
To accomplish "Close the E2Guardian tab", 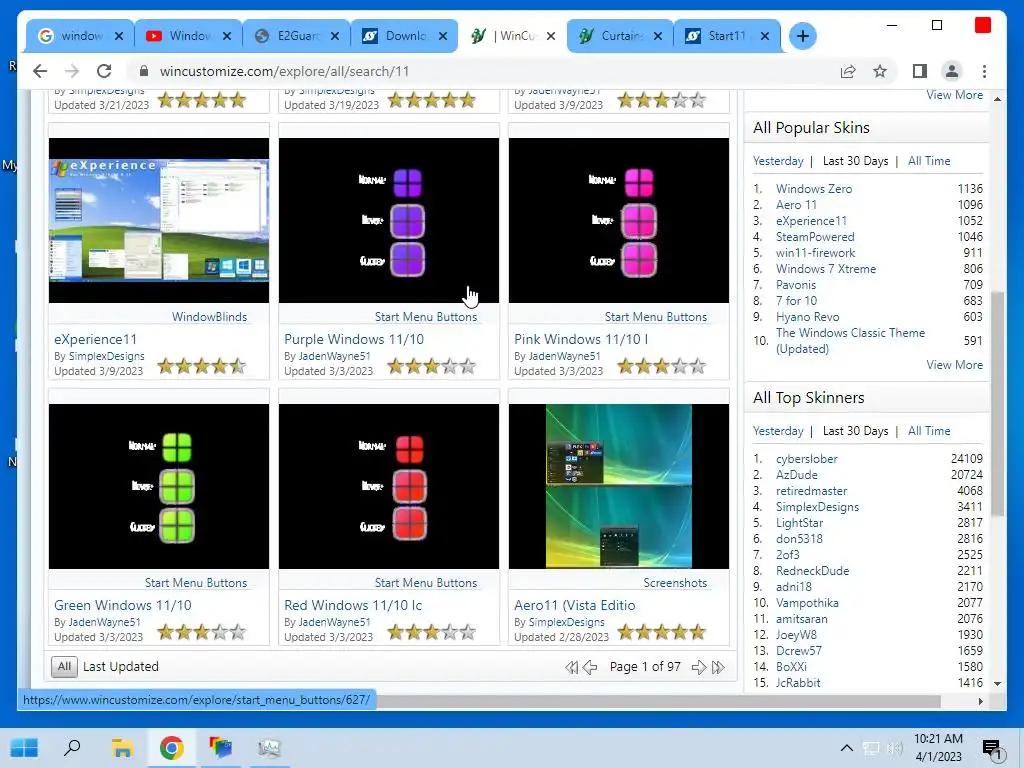I will pyautogui.click(x=334, y=36).
